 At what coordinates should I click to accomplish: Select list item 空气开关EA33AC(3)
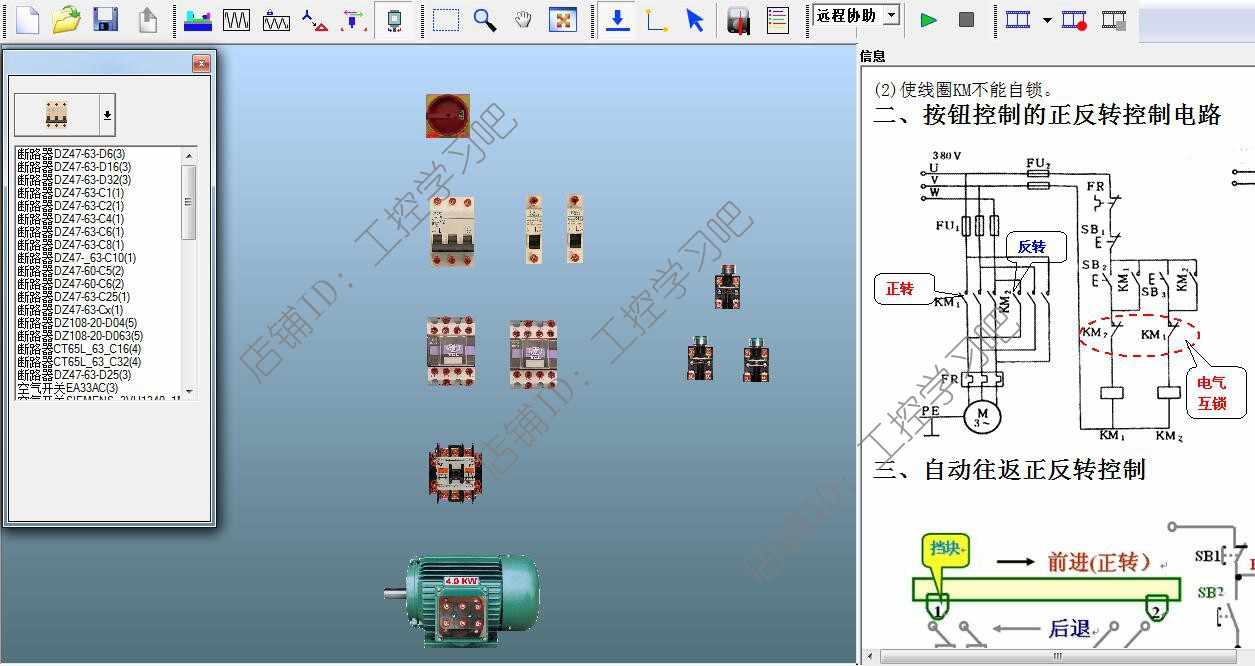68,387
